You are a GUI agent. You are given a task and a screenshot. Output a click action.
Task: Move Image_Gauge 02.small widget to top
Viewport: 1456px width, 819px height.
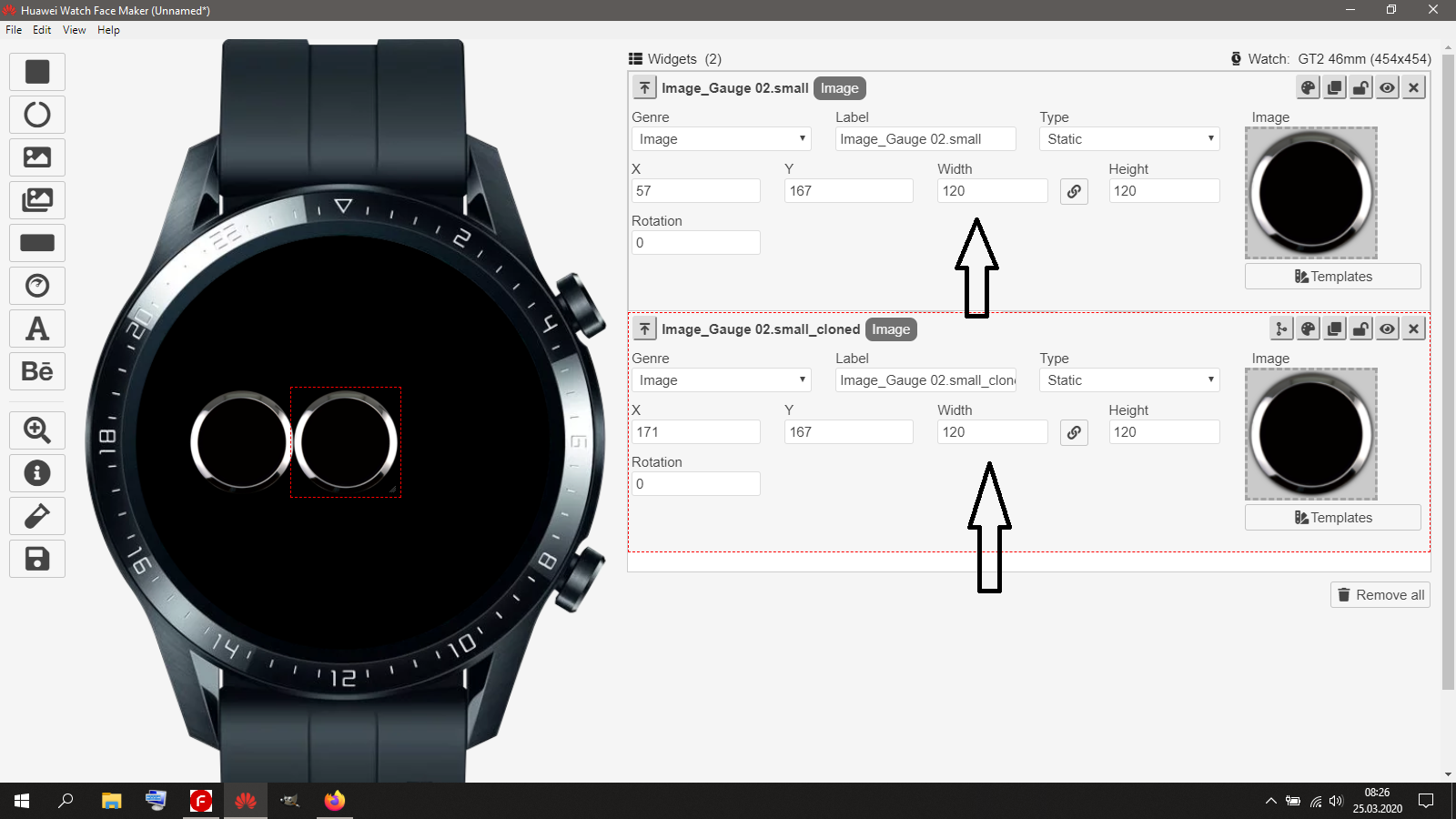click(x=644, y=87)
